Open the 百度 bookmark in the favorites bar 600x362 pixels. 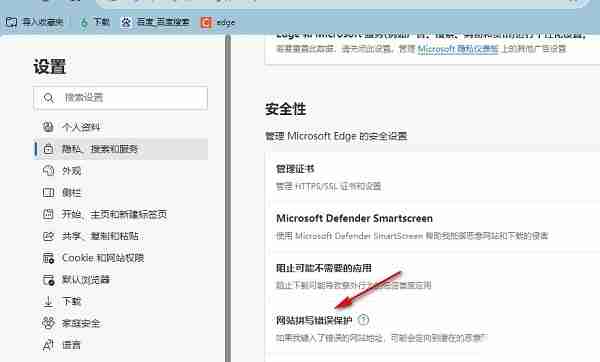155,22
